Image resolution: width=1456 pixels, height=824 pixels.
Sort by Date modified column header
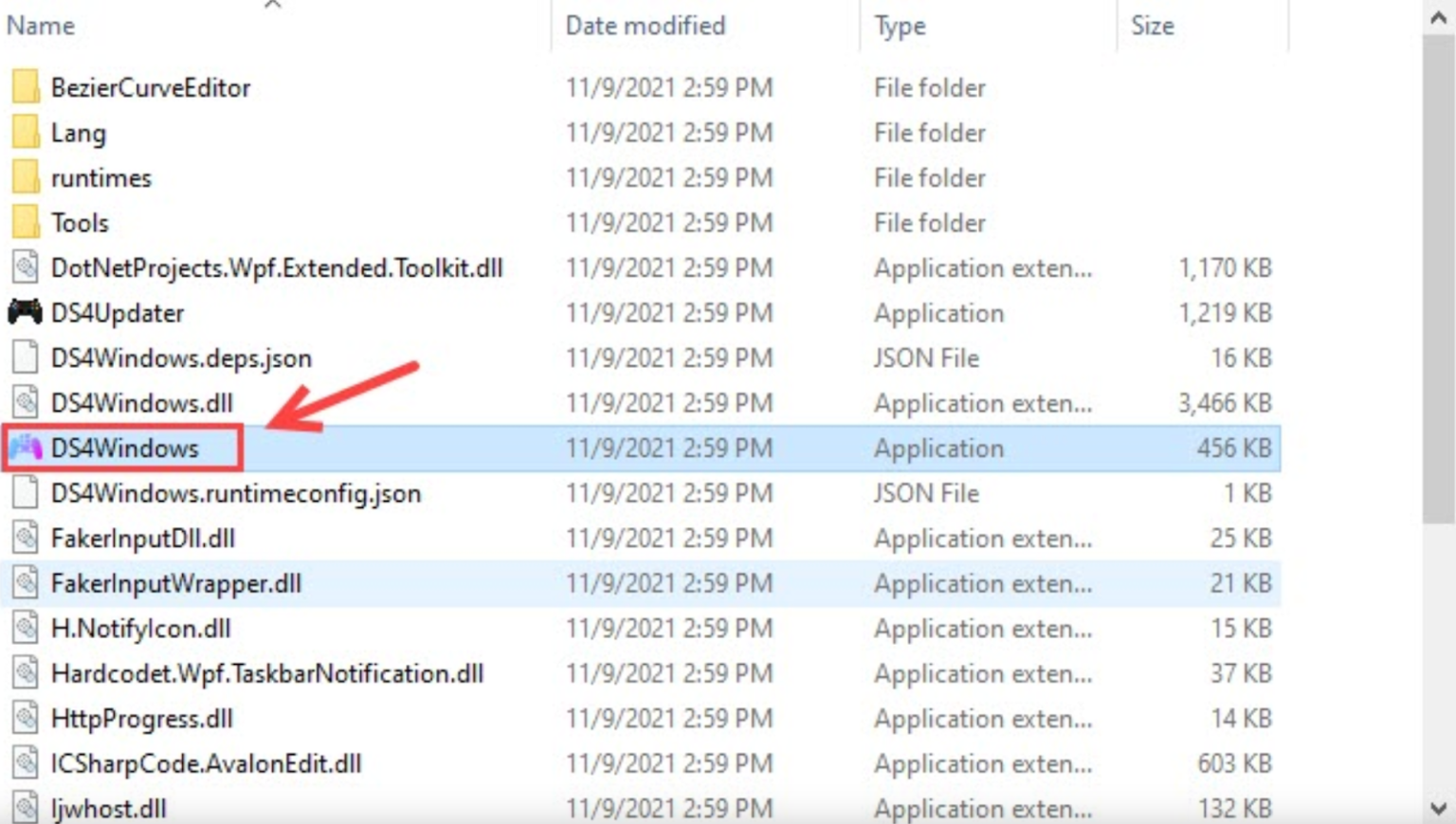tap(645, 26)
